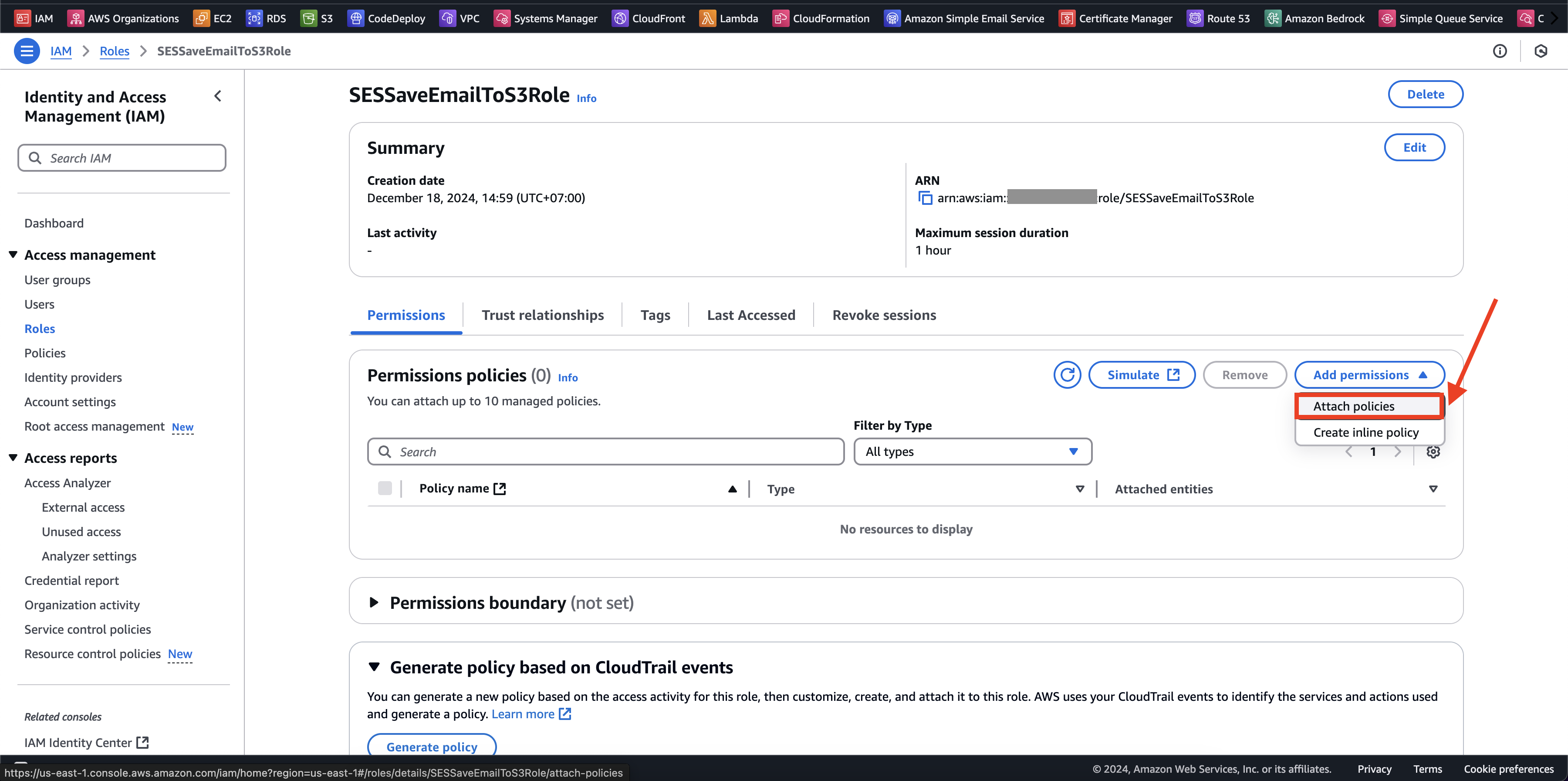The image size is (1568, 781).
Task: Open Info link beside Permissions policies
Action: [567, 378]
